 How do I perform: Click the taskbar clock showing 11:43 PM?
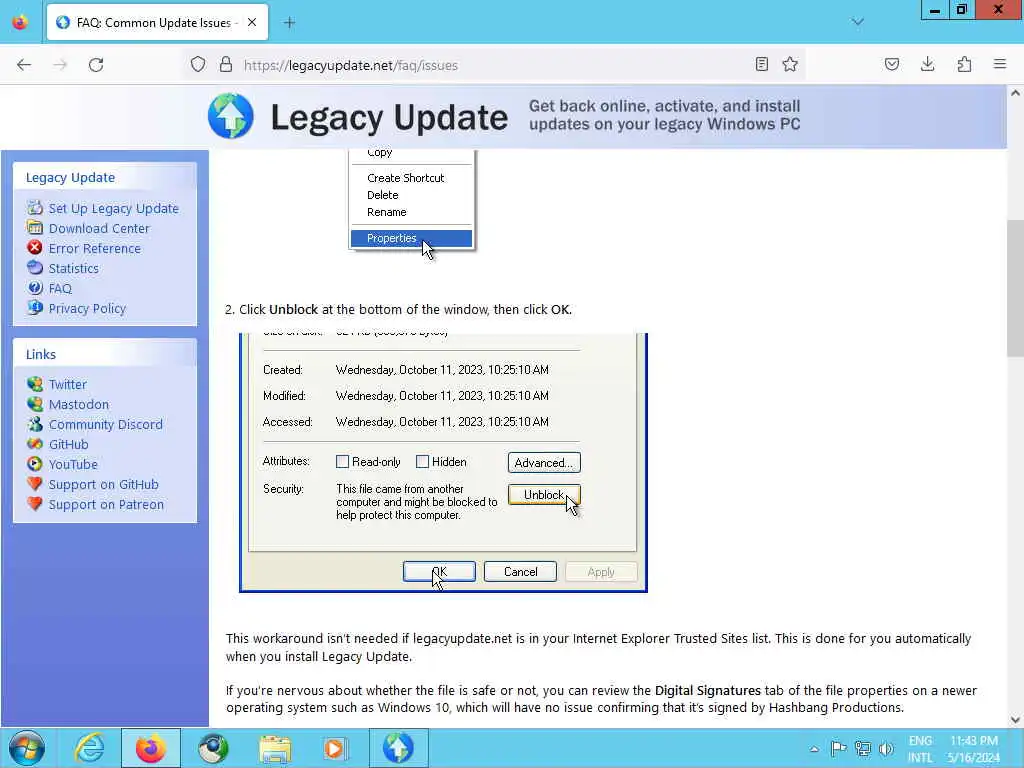click(973, 749)
